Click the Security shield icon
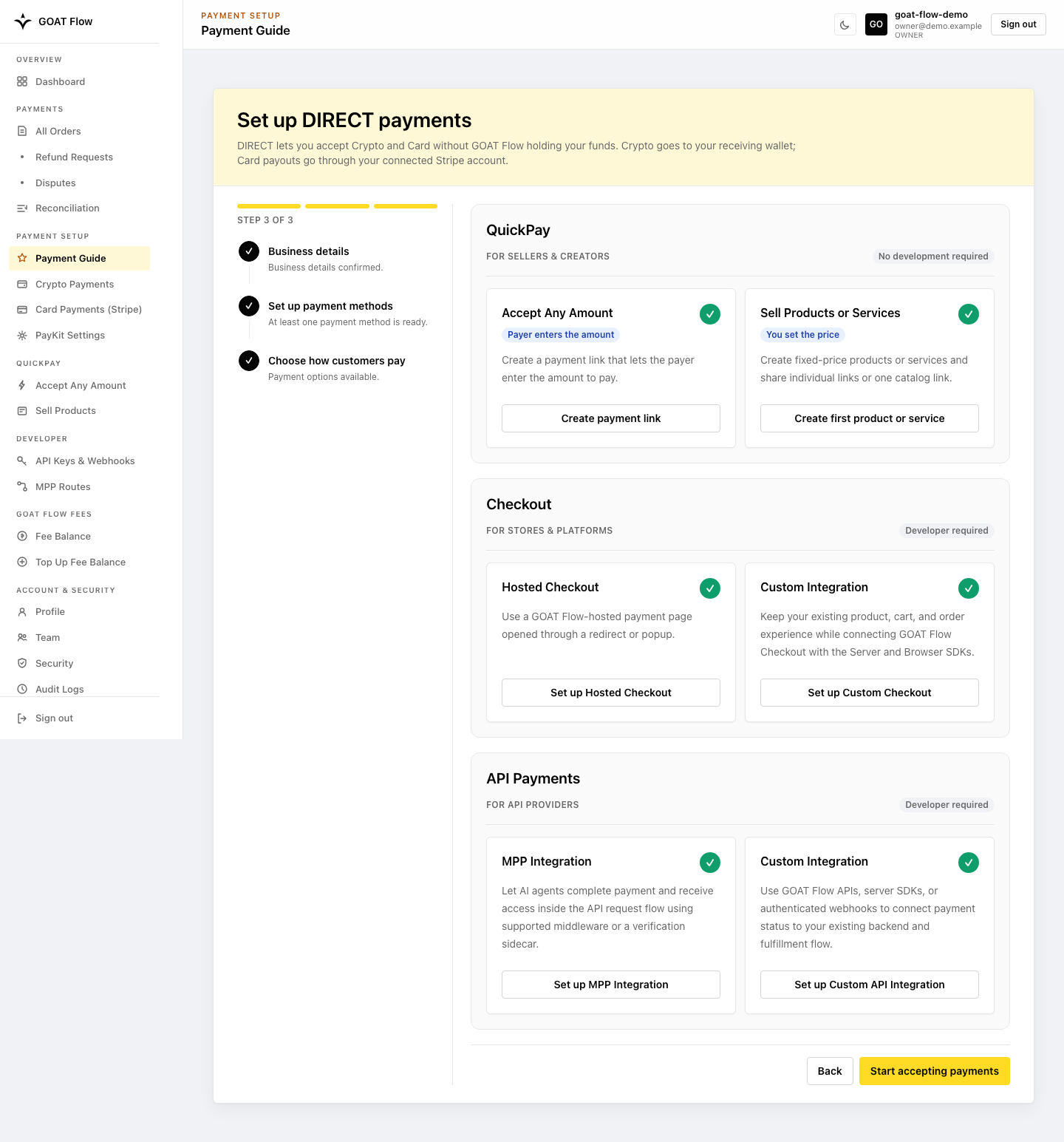1064x1142 pixels. click(x=22, y=664)
